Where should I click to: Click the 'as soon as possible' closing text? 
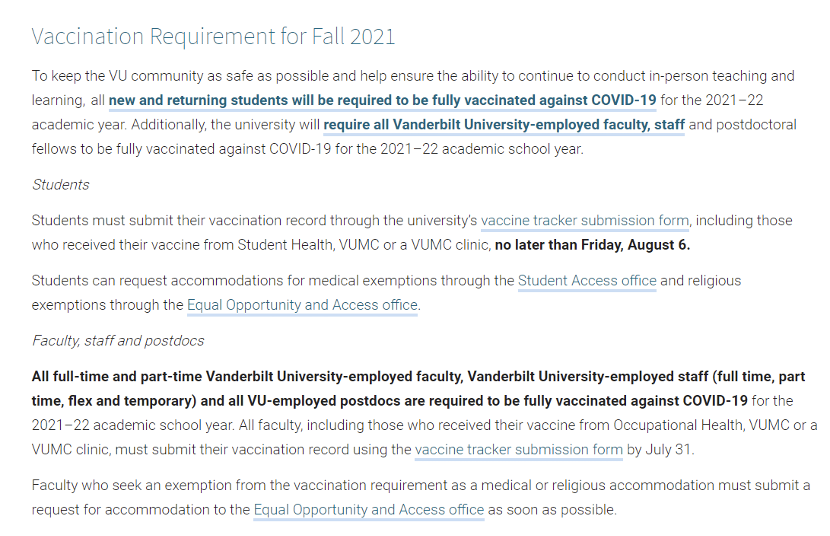(x=552, y=510)
